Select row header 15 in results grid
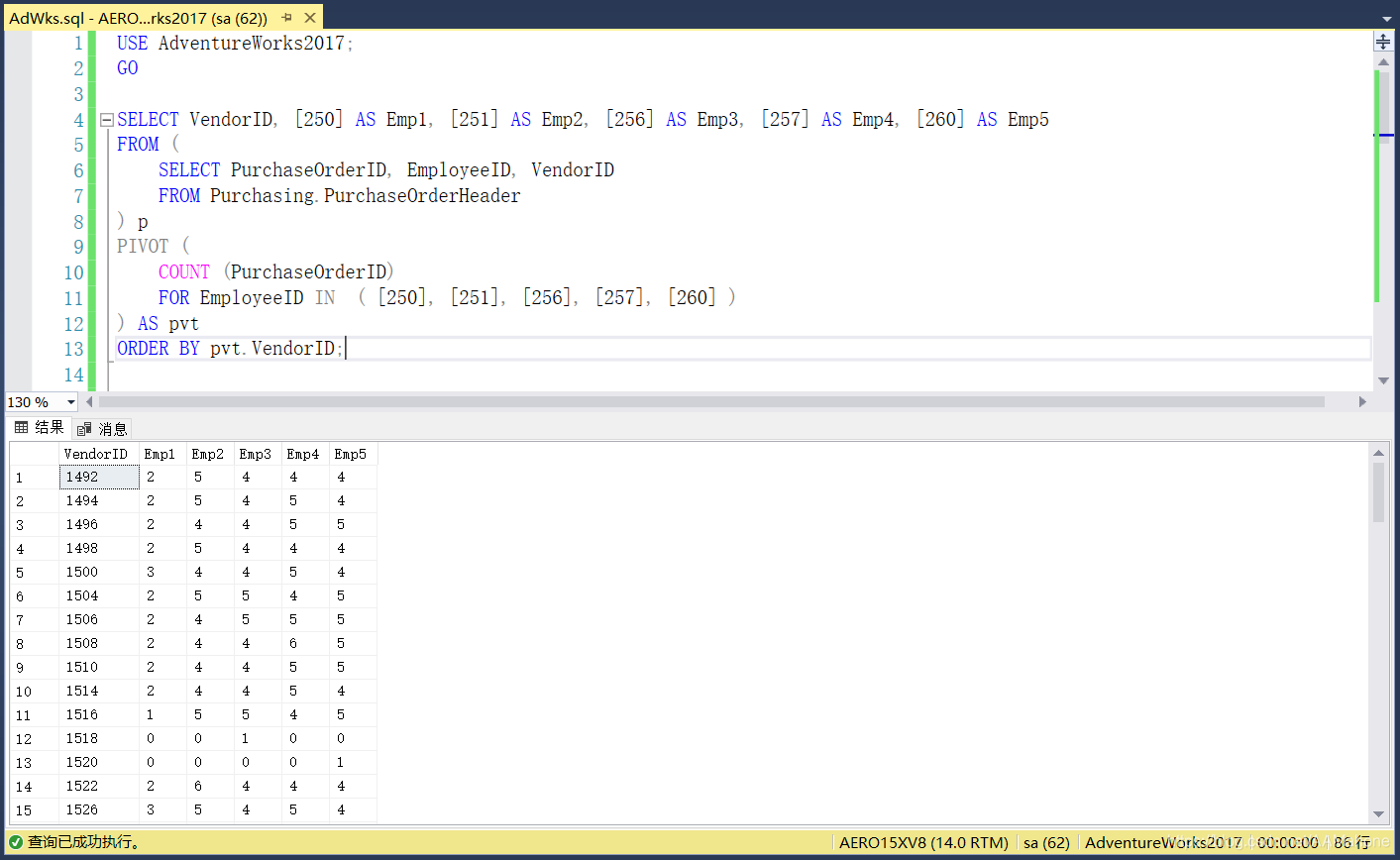1400x860 pixels. coord(35,809)
